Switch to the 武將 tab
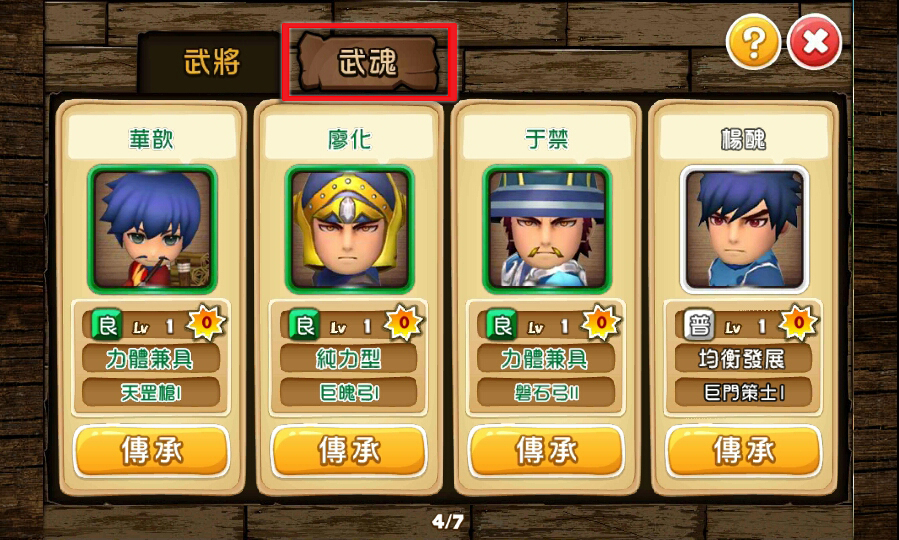The image size is (899, 540). point(212,62)
